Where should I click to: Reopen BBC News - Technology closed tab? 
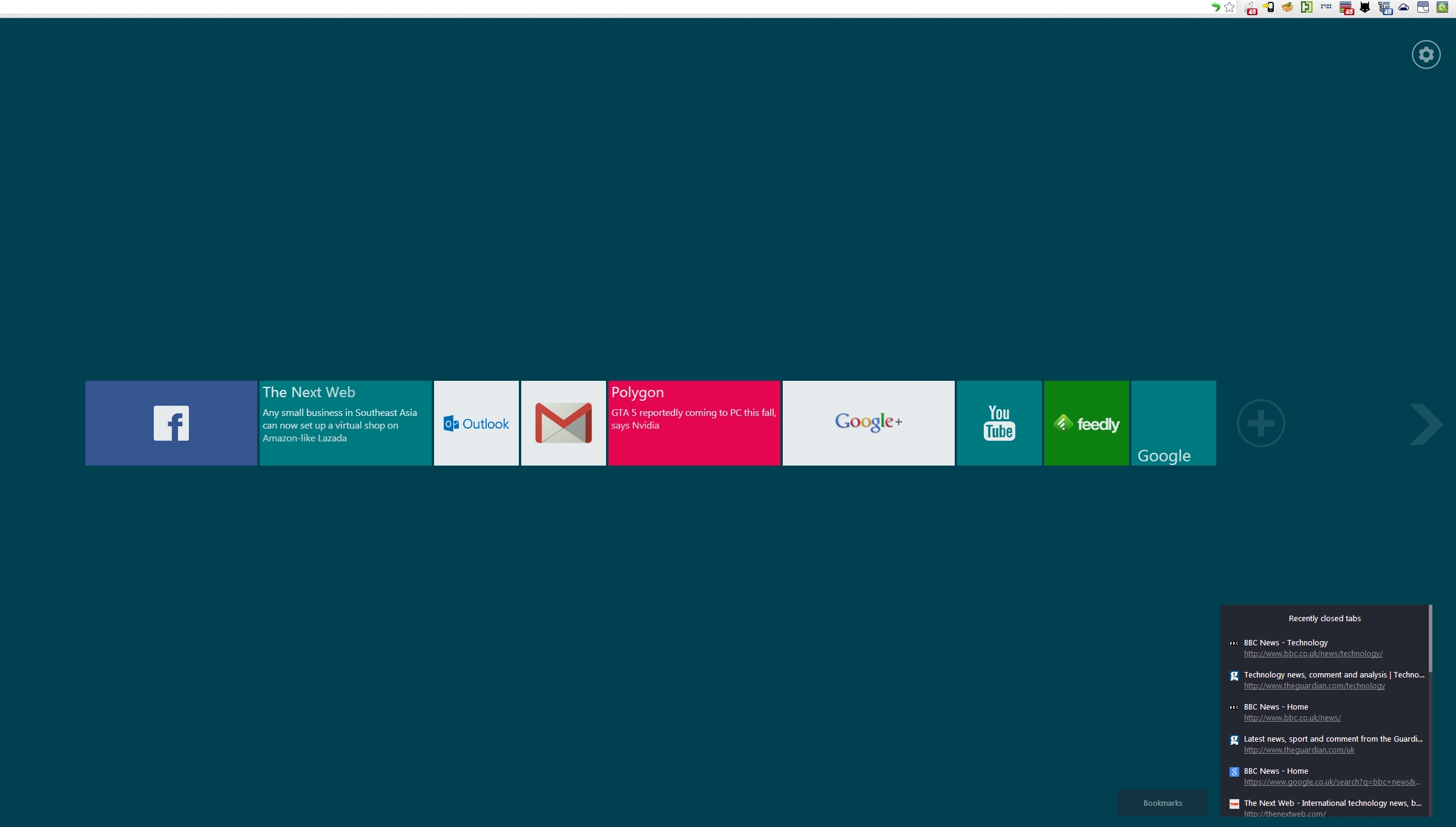pos(1285,642)
